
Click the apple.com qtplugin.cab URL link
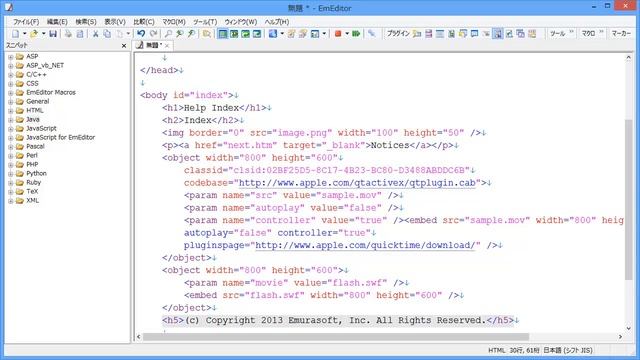(357, 183)
